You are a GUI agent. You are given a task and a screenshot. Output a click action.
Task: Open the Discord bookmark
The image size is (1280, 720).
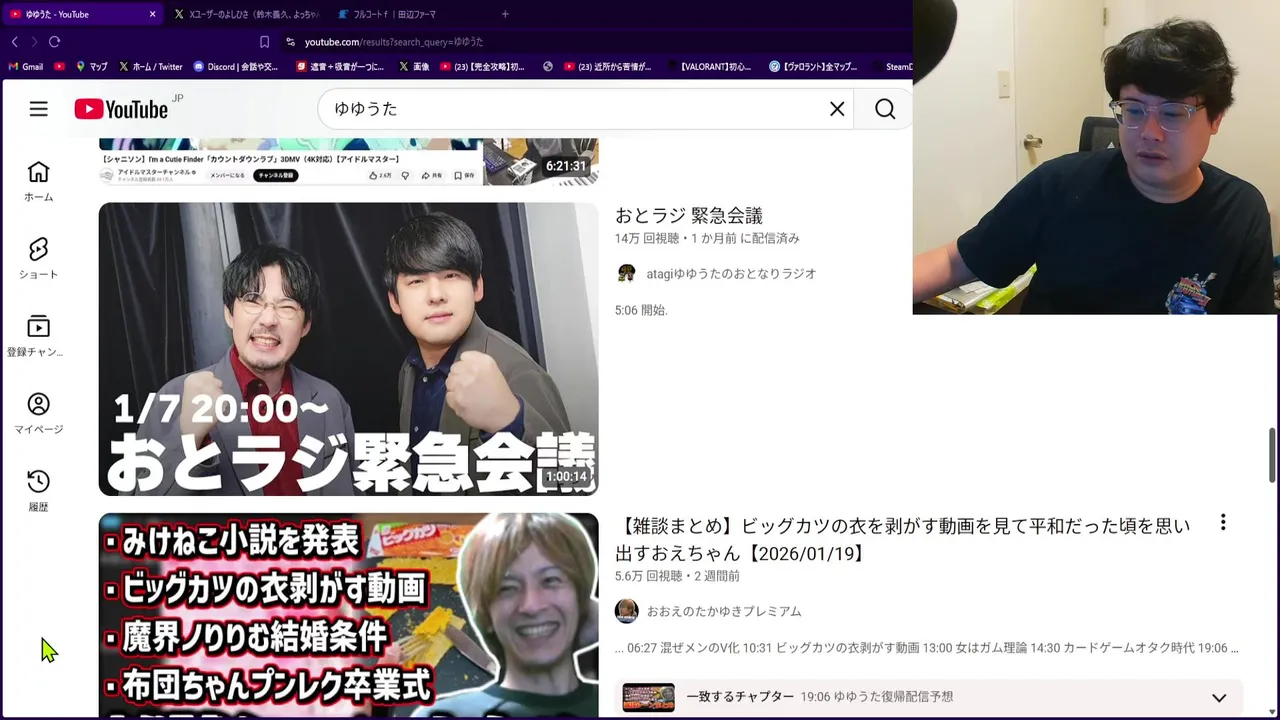[236, 67]
